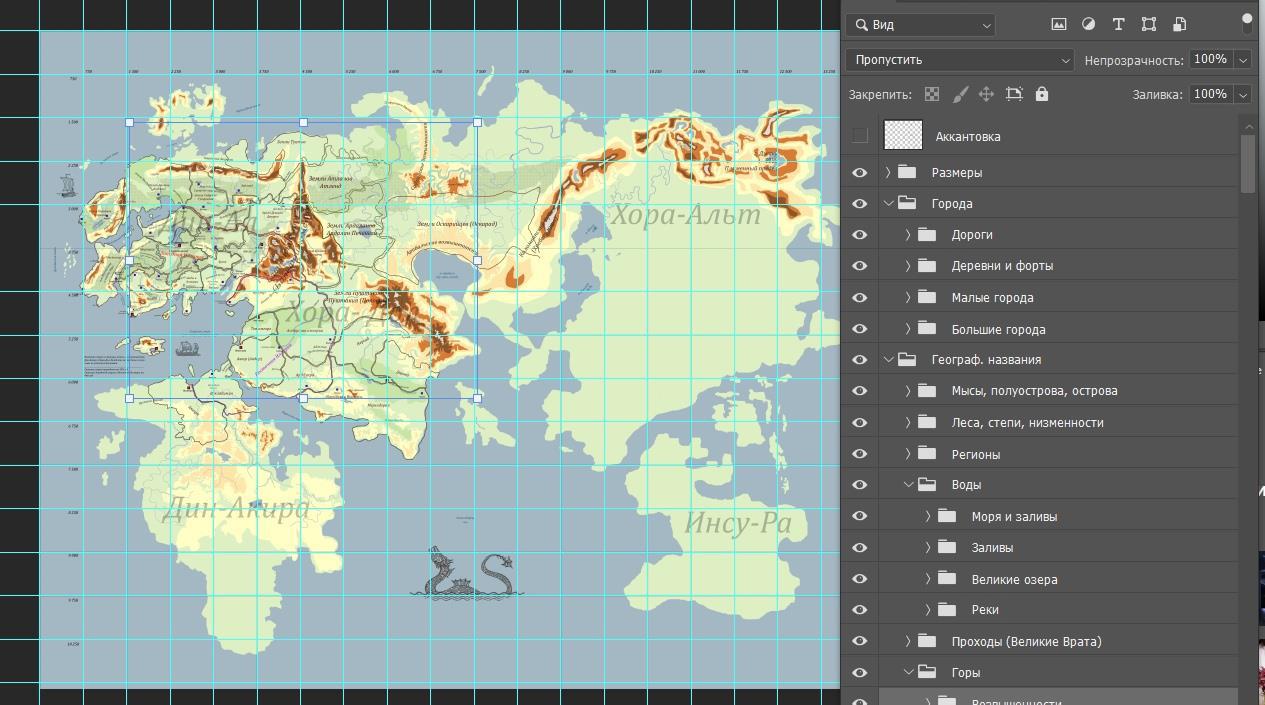Open the Пропустить blend mode dropdown
The width and height of the screenshot is (1265, 705).
tap(959, 60)
